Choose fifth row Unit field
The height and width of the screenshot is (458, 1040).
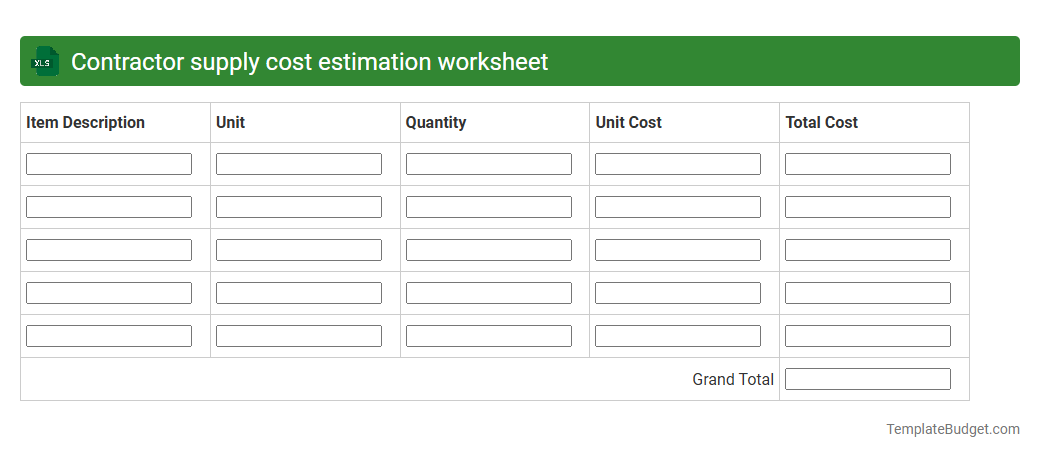coord(298,336)
